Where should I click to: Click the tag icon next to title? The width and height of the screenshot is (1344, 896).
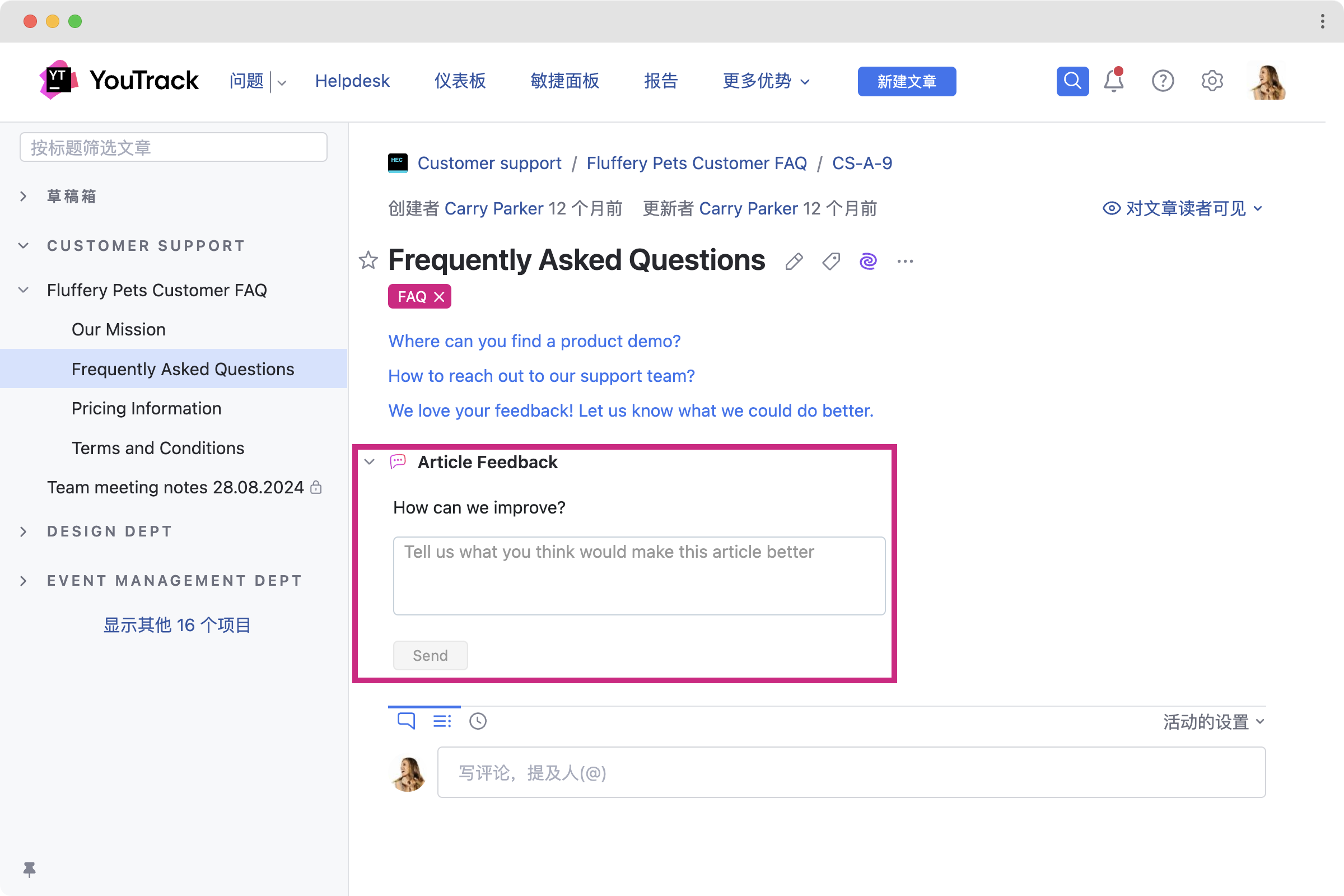831,261
